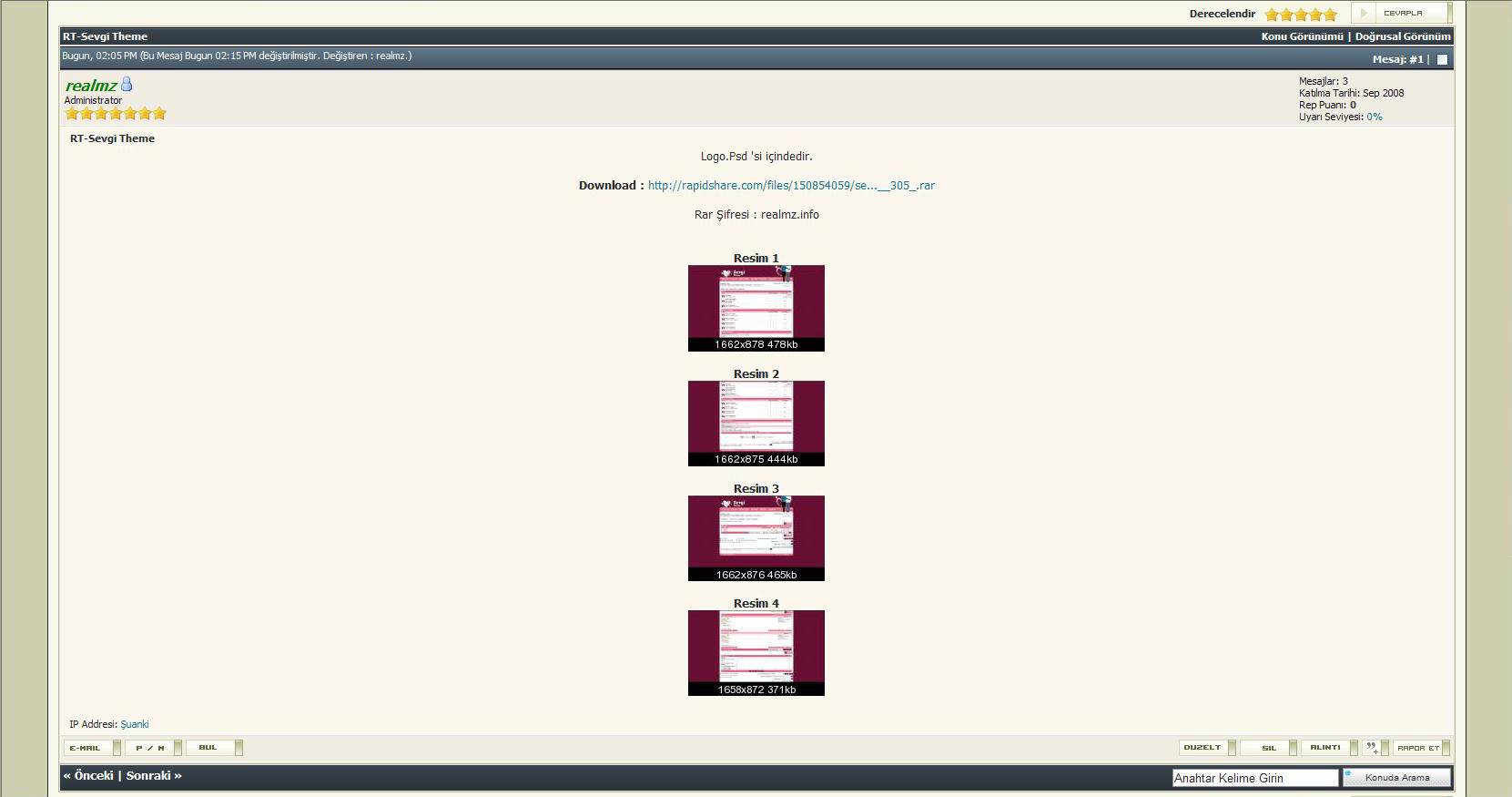Switch to Konu Görünümü view
Screen dimensions: 1512x797
[1302, 36]
